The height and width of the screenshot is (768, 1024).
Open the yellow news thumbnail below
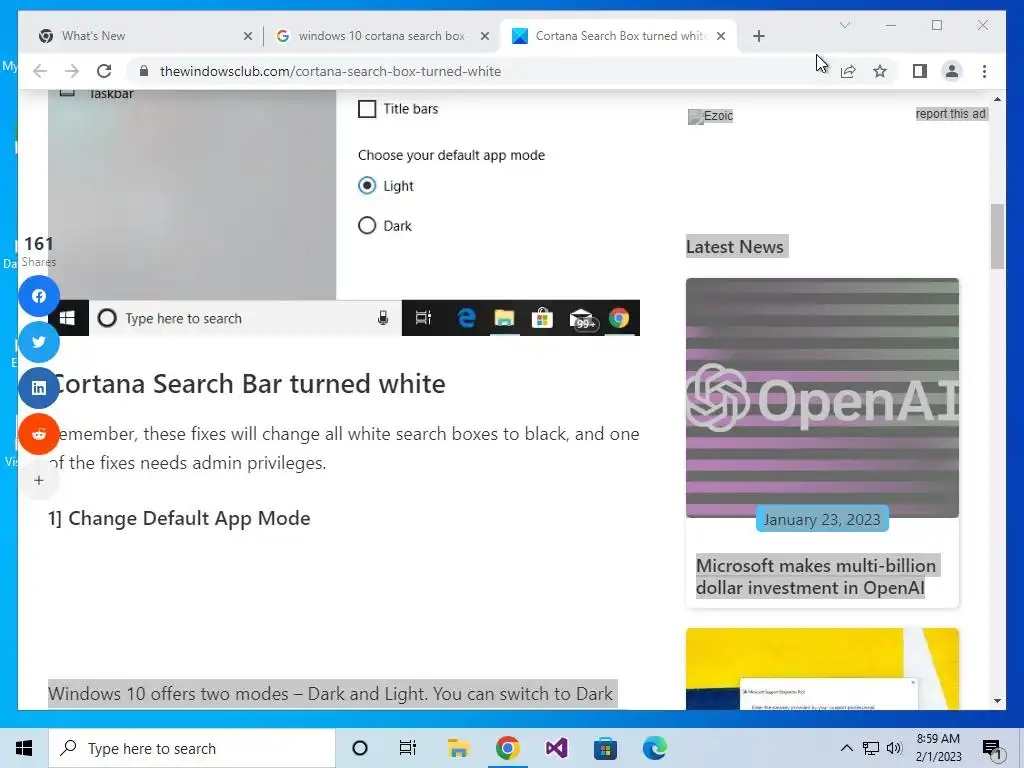tap(822, 669)
